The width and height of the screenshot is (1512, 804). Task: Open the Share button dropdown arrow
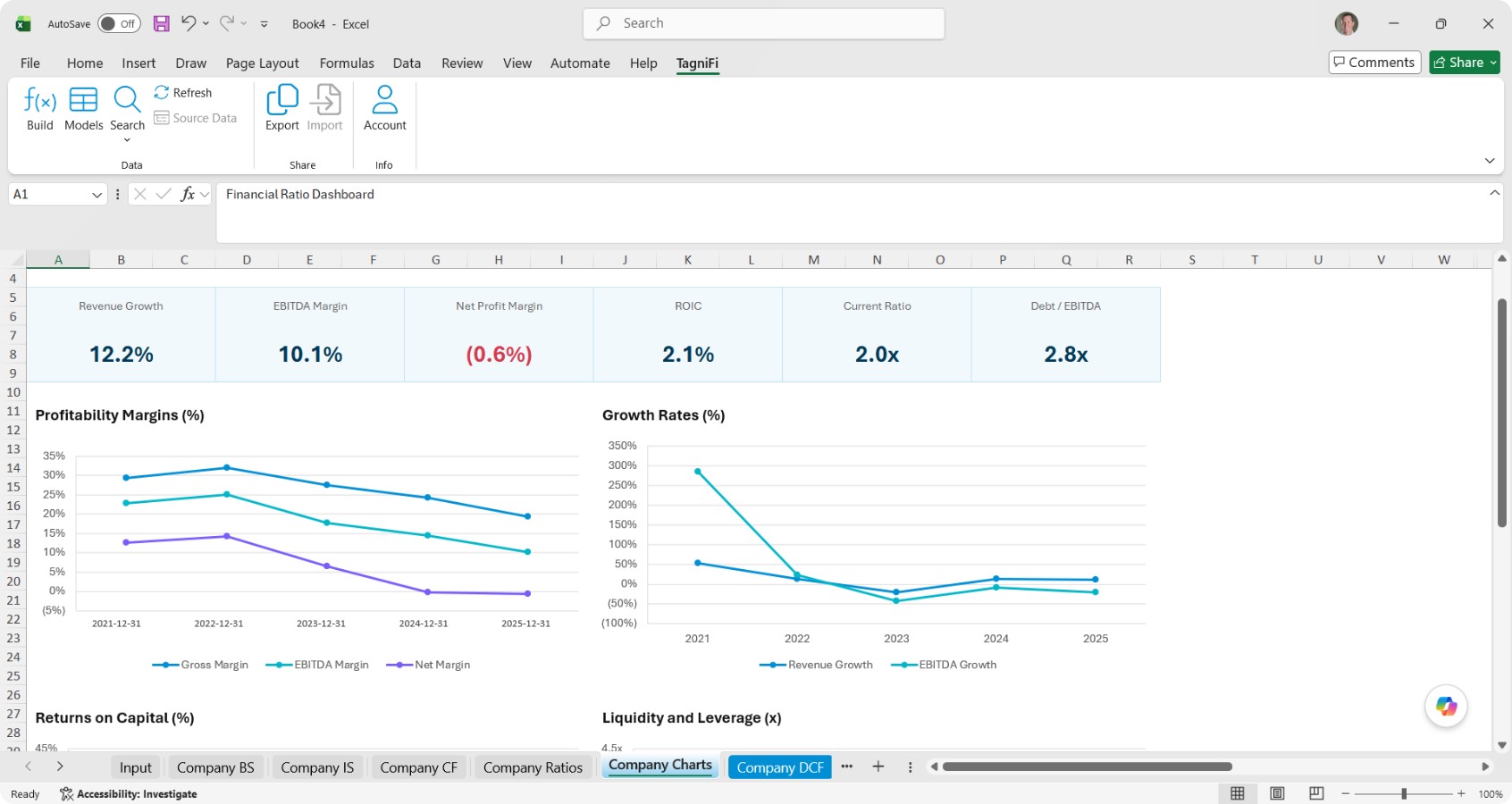pyautogui.click(x=1492, y=63)
